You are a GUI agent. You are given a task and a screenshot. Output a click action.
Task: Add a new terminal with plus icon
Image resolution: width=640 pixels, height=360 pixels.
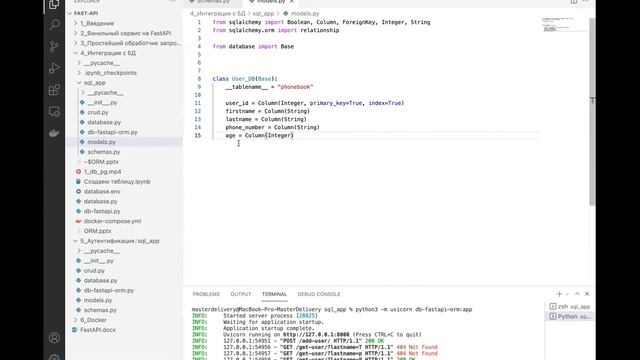pyautogui.click(x=559, y=294)
